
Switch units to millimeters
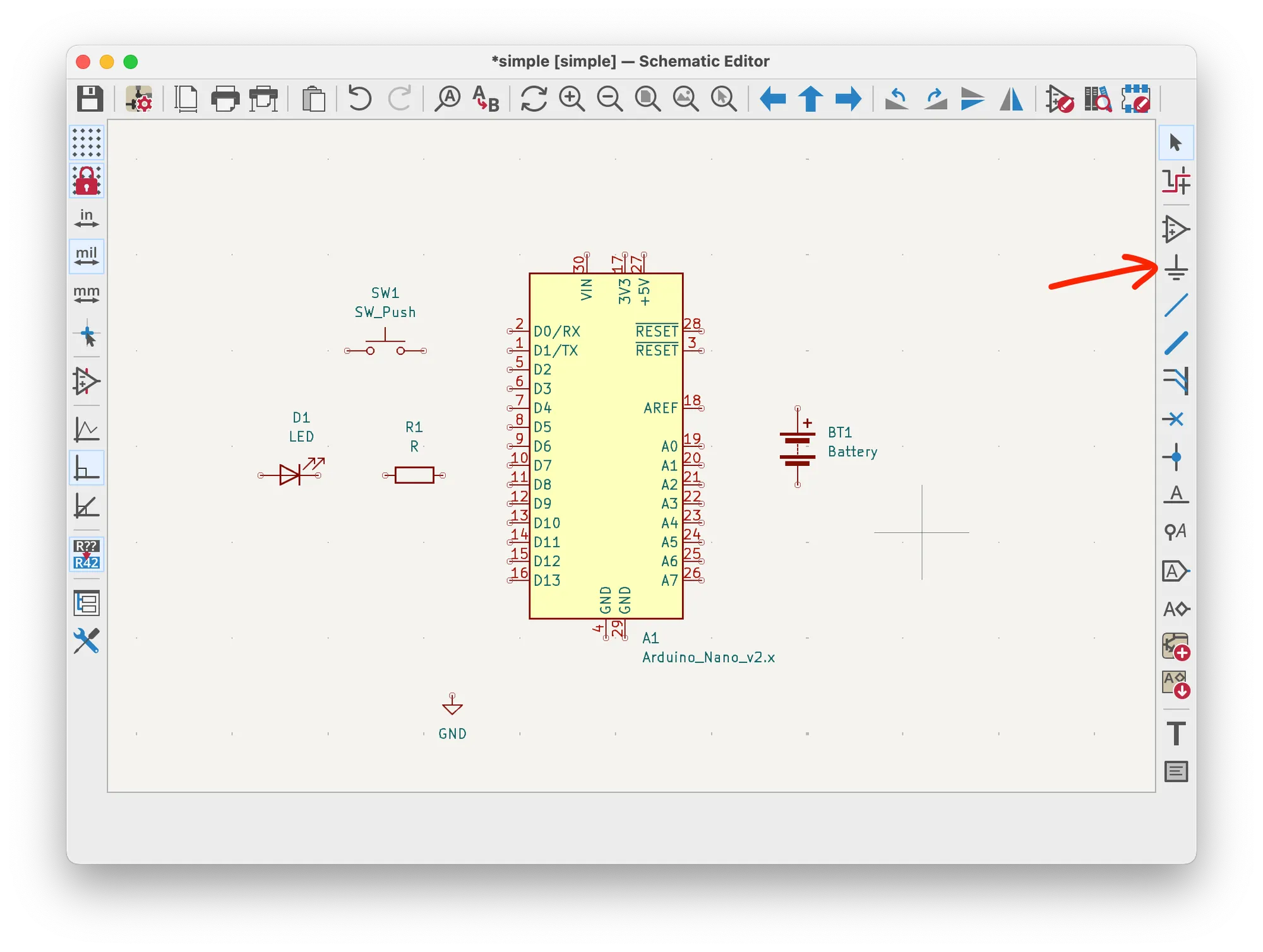tap(87, 294)
